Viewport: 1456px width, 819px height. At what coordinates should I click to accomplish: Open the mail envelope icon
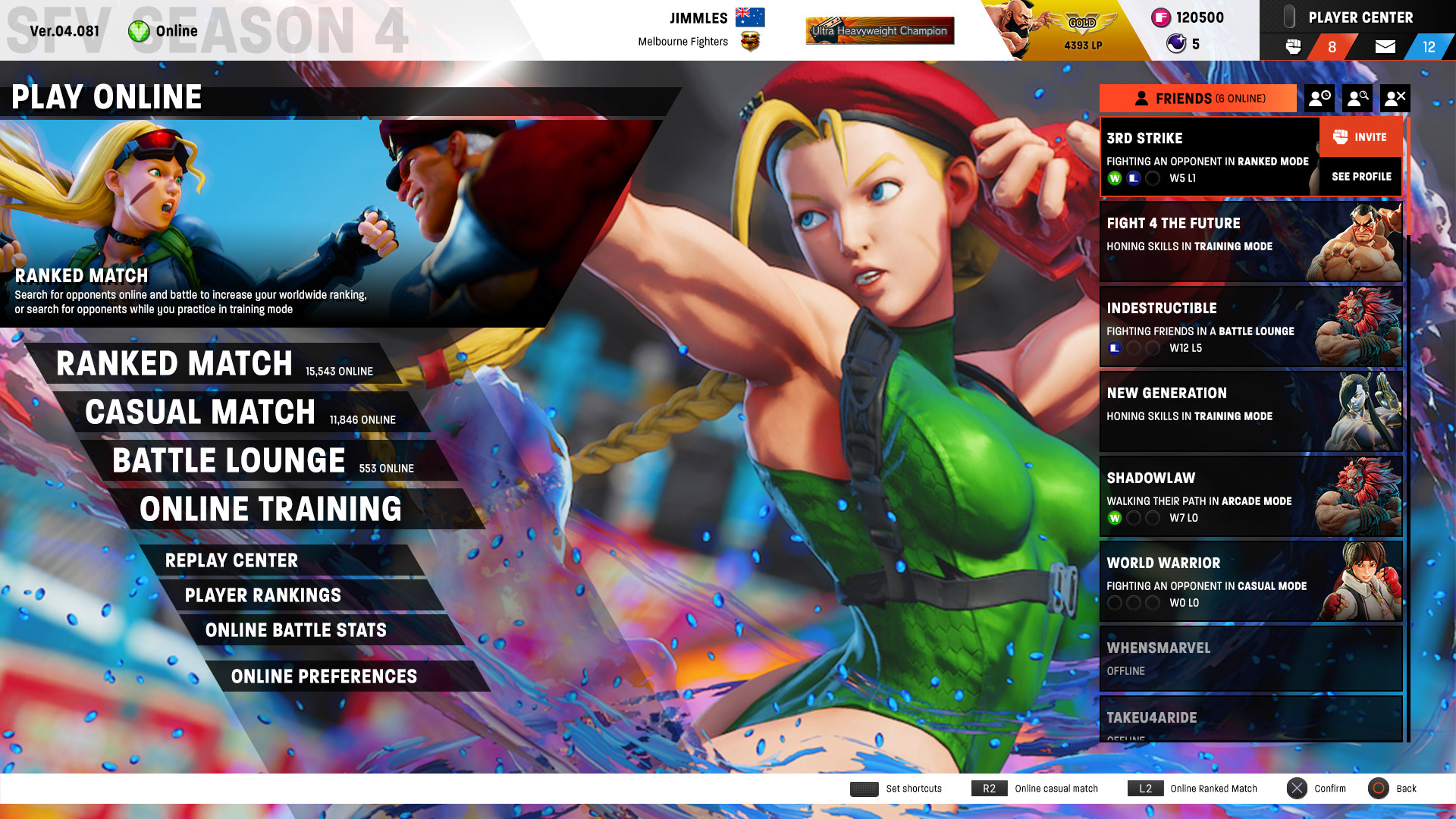click(x=1385, y=47)
